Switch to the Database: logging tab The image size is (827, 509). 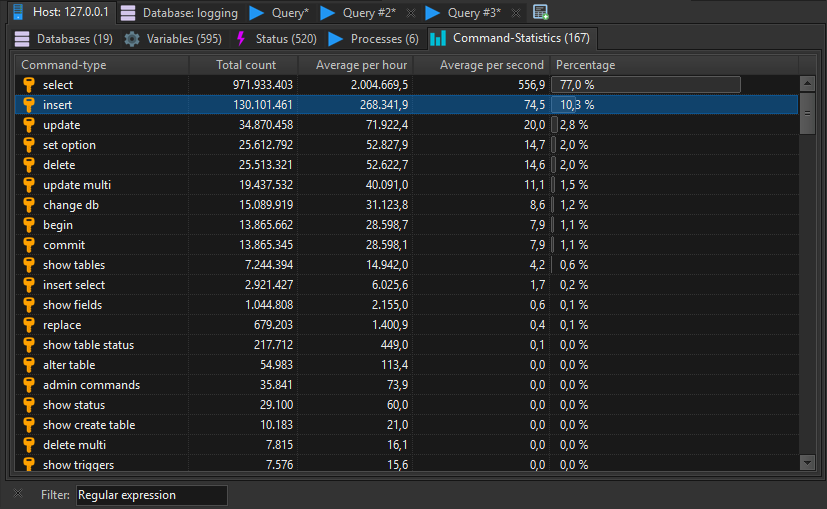(179, 13)
